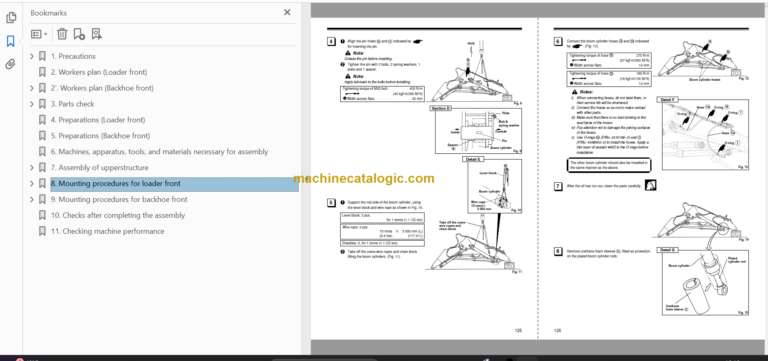Click bookmark icon beside 4. Preparations (Loader front)

click(43, 120)
